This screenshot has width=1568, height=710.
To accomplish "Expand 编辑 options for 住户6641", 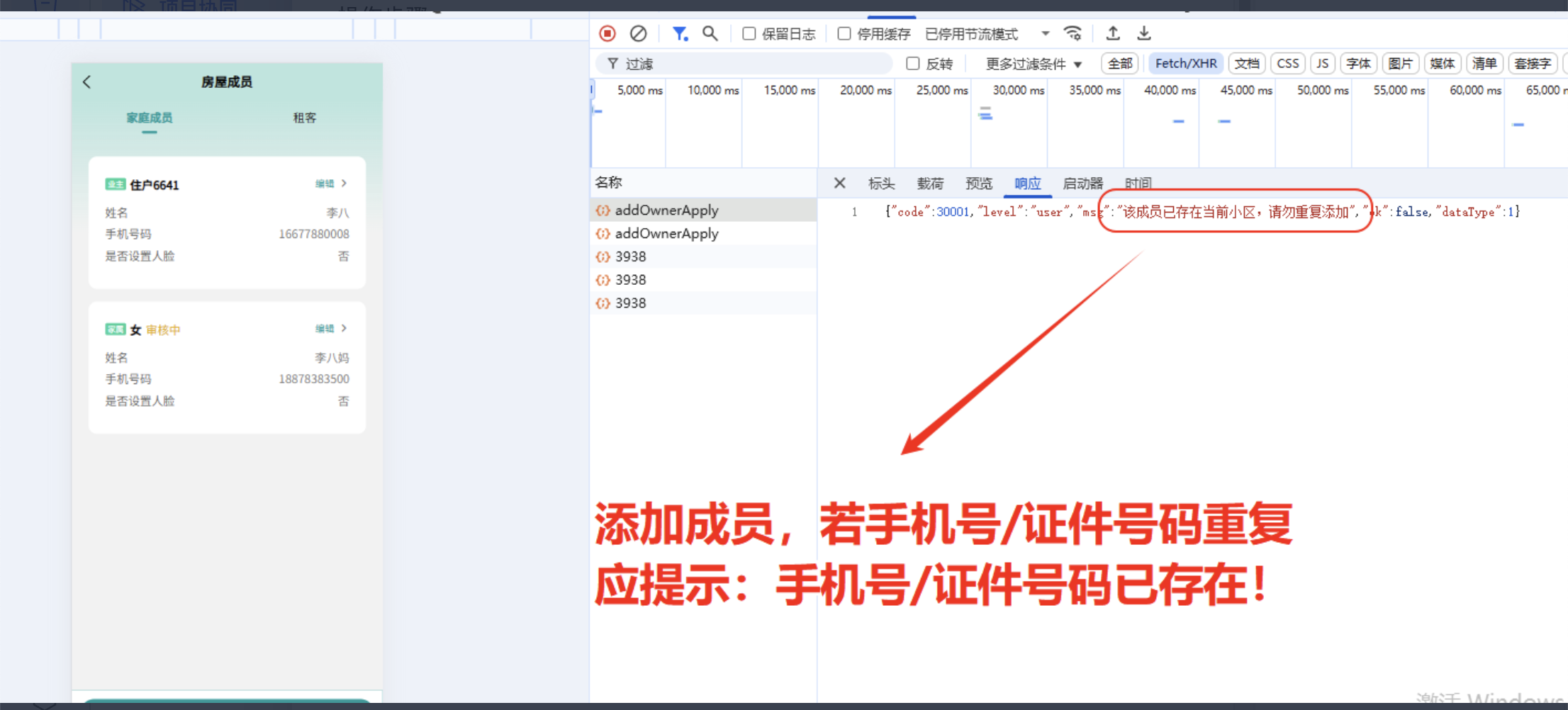I will click(332, 183).
